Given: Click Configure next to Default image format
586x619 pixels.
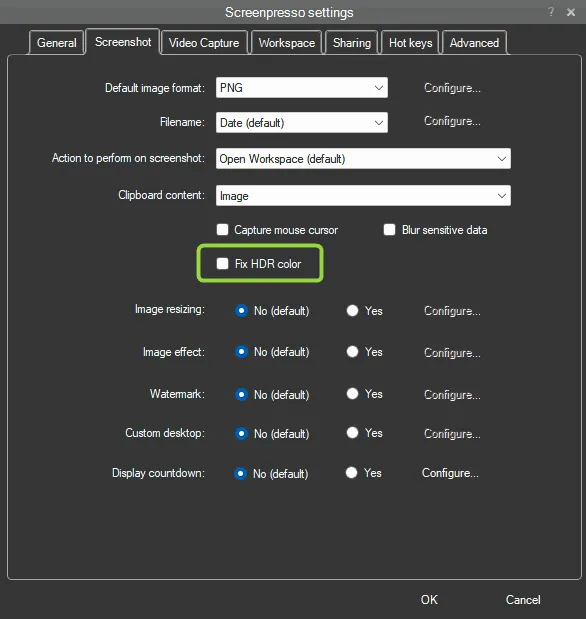Looking at the screenshot, I should pyautogui.click(x=452, y=88).
